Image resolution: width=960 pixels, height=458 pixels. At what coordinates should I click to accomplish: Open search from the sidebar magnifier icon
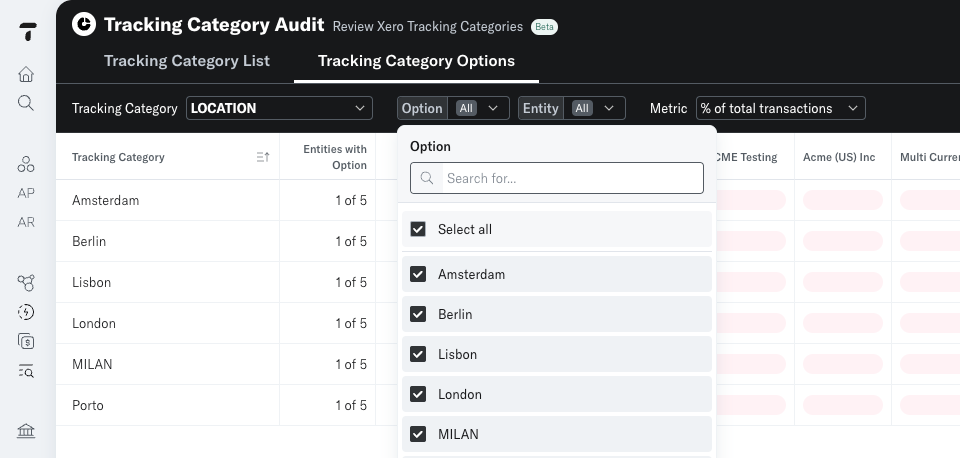[x=26, y=103]
